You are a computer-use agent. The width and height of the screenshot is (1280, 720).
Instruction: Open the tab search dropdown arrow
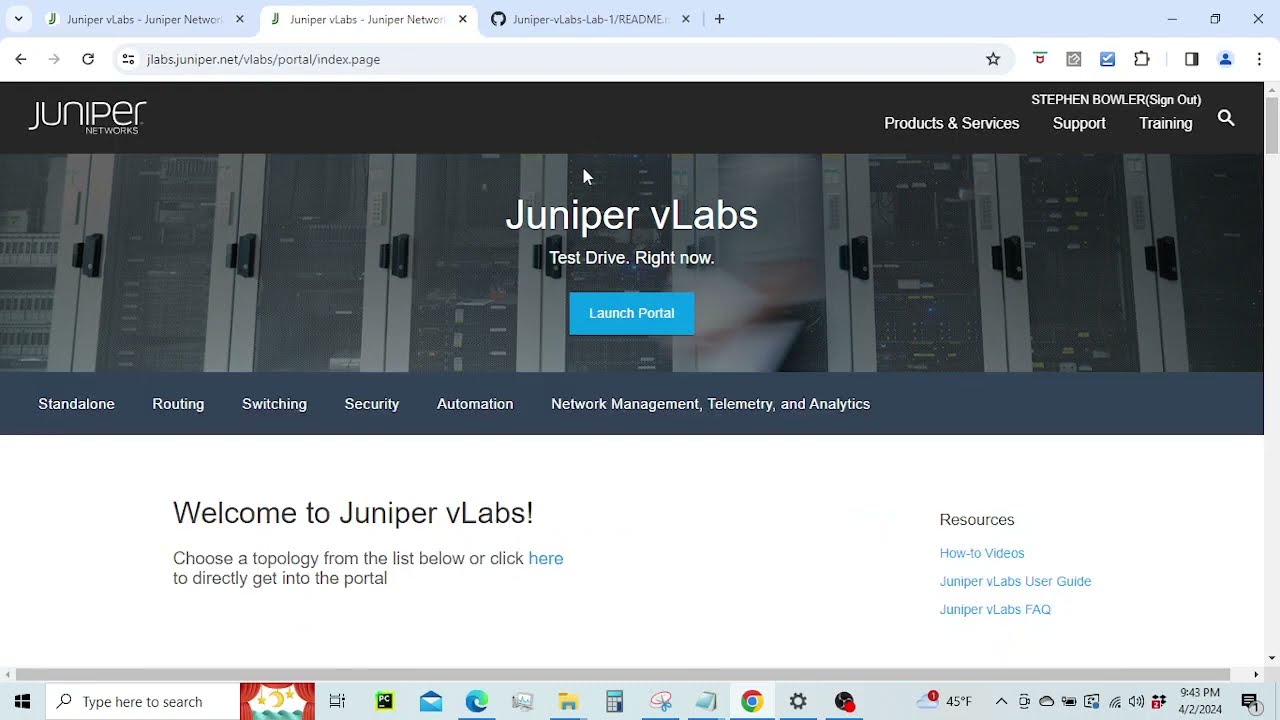(18, 19)
